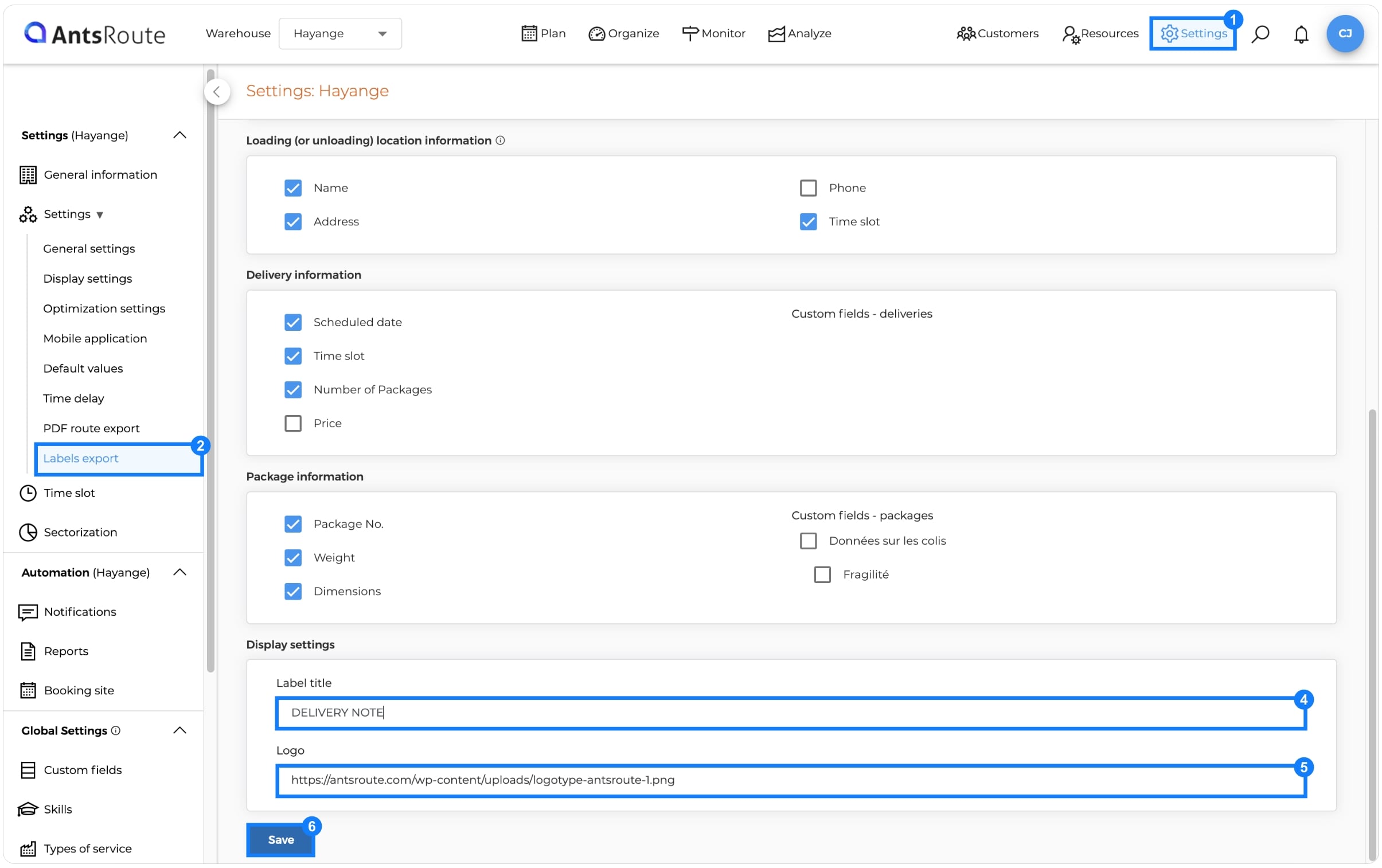
Task: Open Display settings submenu item
Action: pyautogui.click(x=87, y=278)
